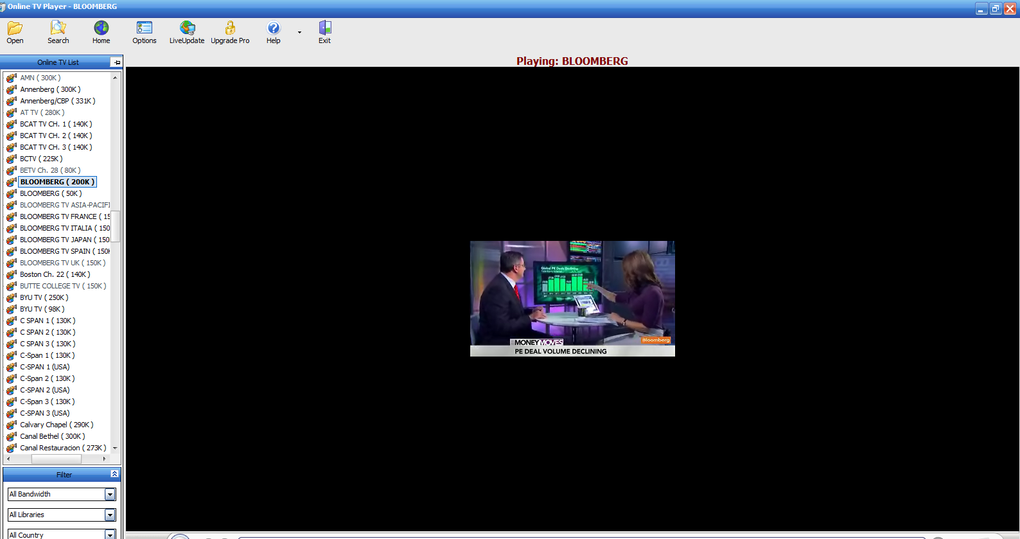1020x539 pixels.
Task: Open the All Libraries dropdown
Action: click(110, 515)
